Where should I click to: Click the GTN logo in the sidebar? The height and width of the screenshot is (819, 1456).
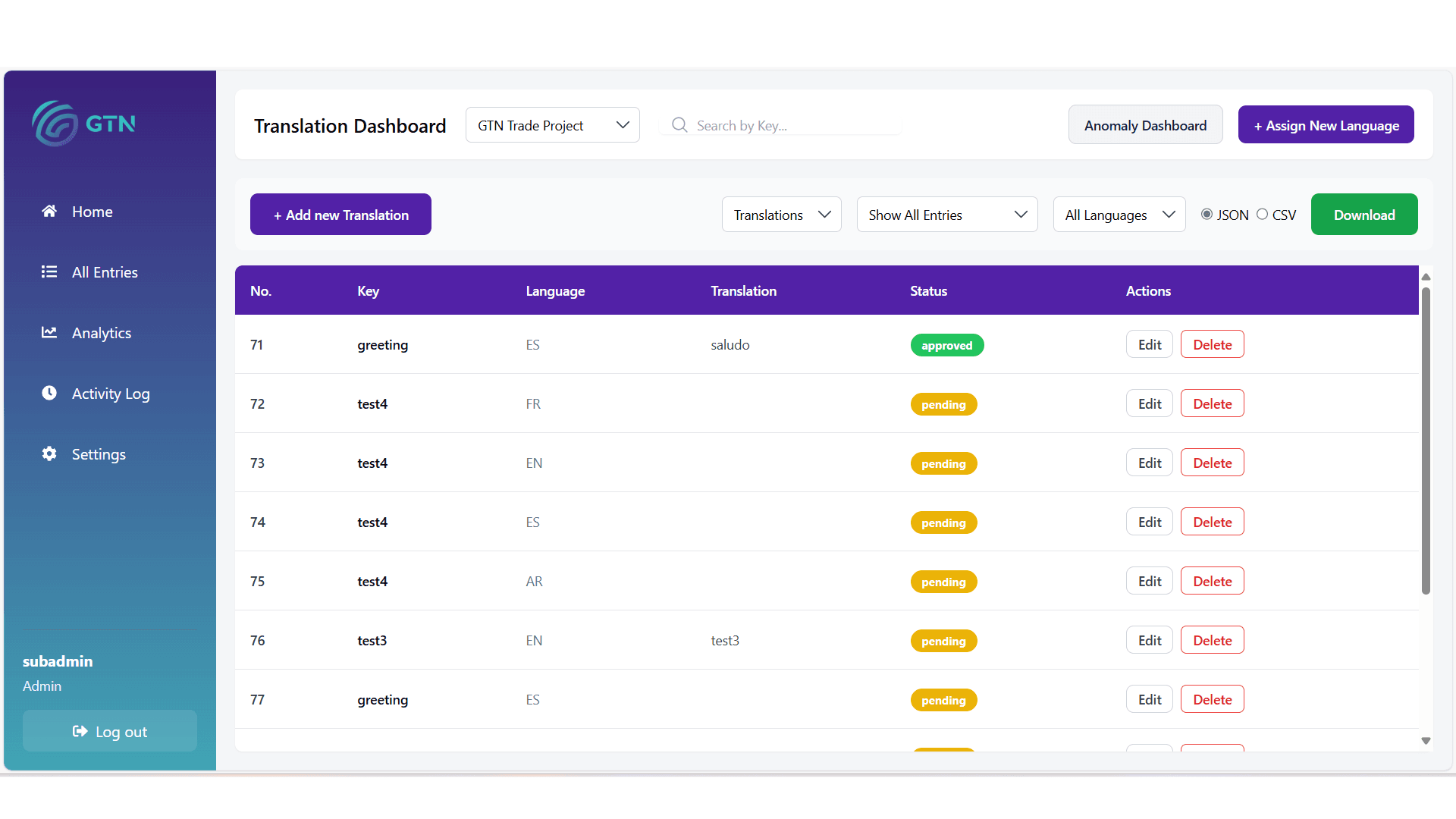pos(83,124)
